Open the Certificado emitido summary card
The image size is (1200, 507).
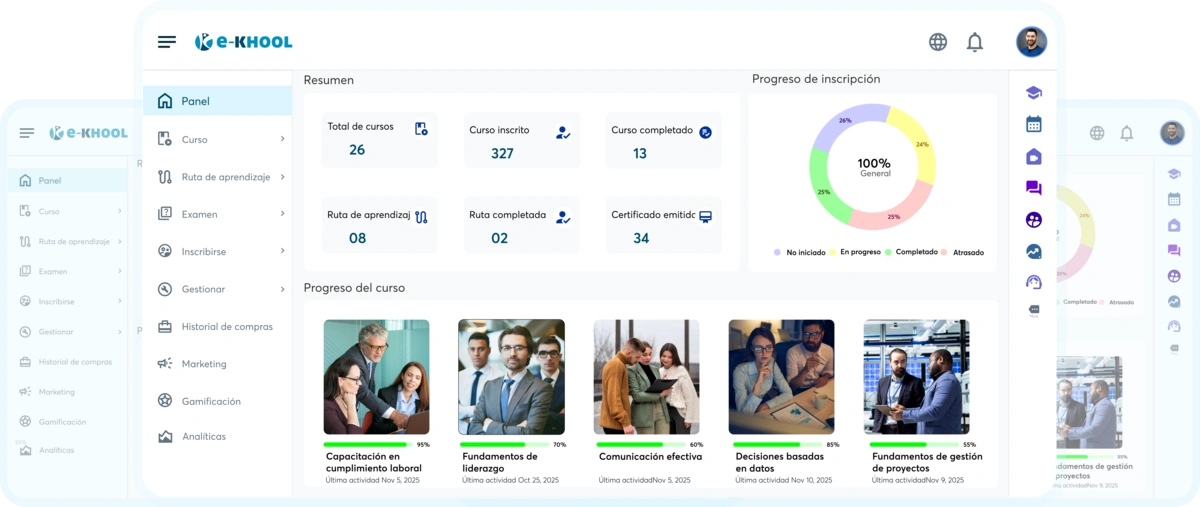(x=663, y=226)
